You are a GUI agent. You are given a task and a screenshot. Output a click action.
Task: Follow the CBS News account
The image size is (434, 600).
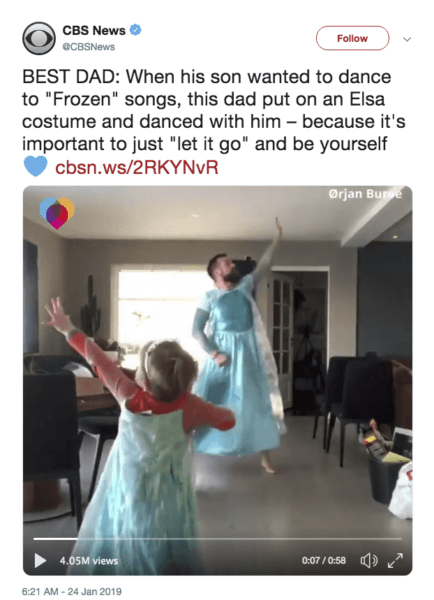click(352, 38)
